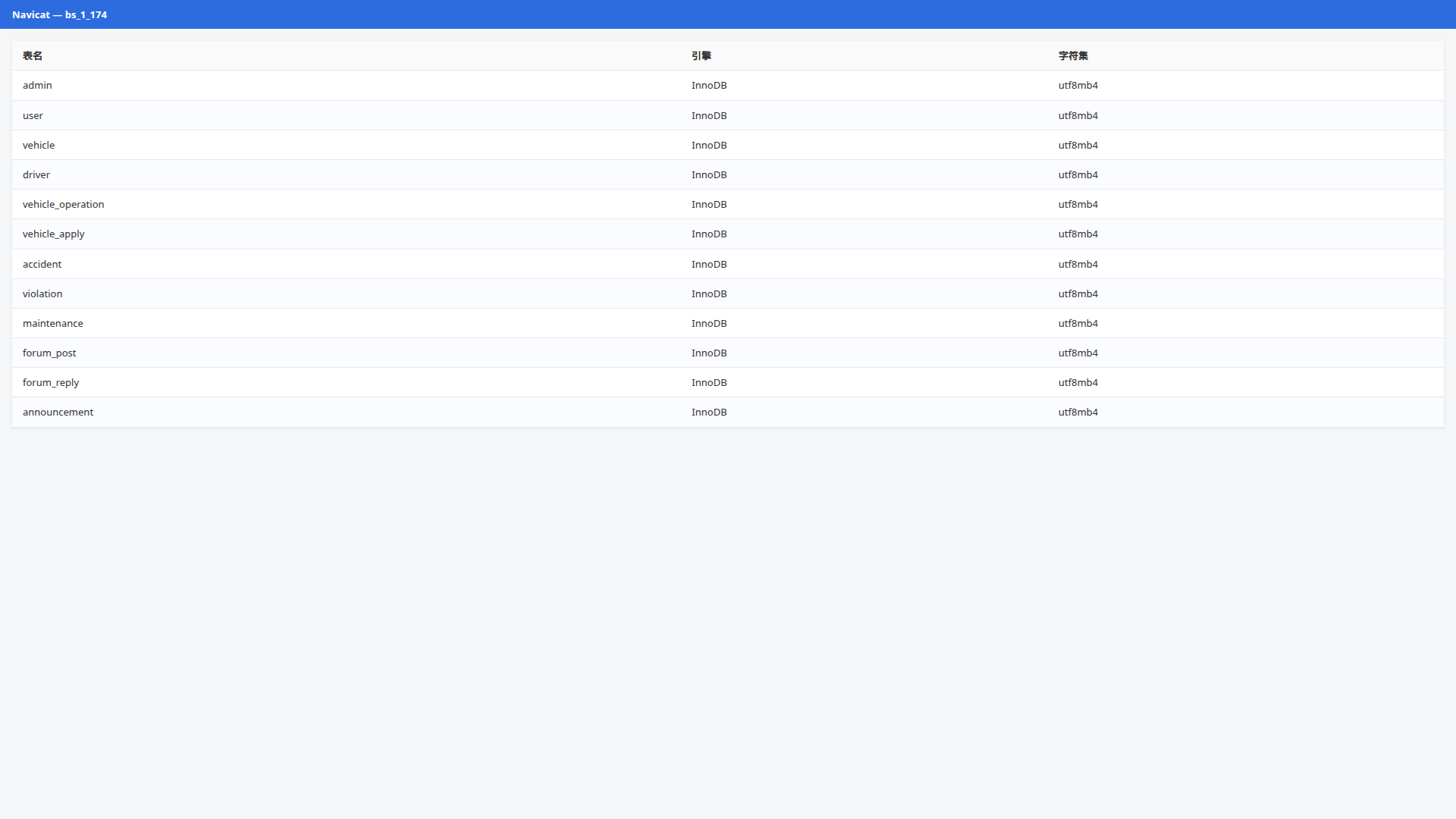Click utf8mb4 charset in vehicle row
This screenshot has width=1456, height=819.
[x=1078, y=146]
